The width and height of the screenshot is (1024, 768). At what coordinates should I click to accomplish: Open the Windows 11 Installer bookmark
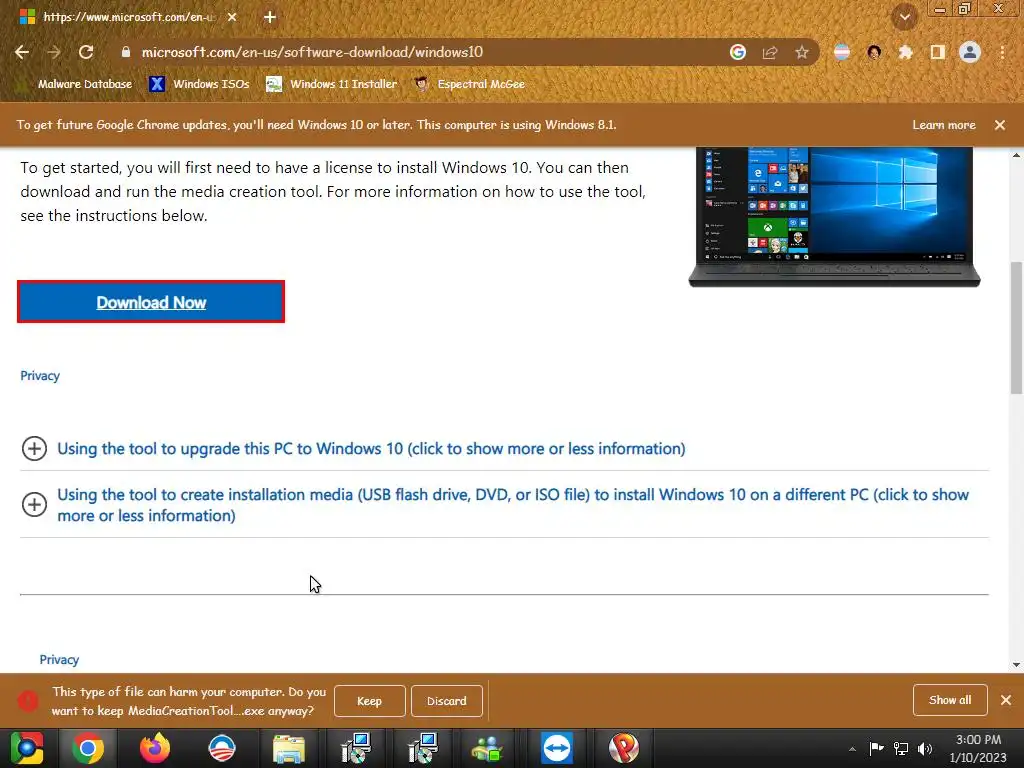332,84
